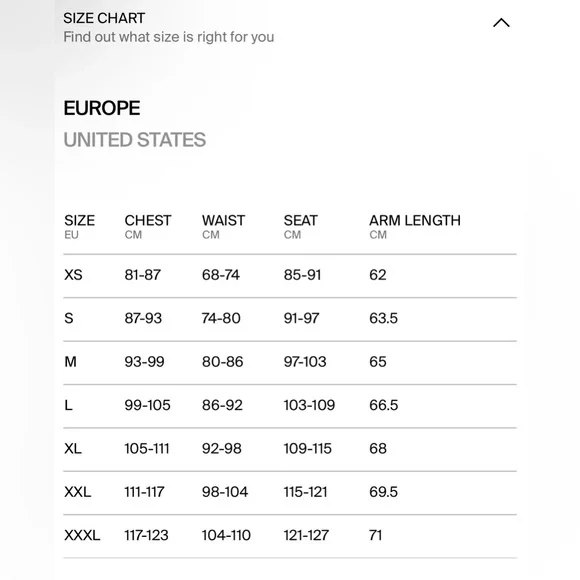Select the S size row label
Screen dimensions: 580x580
[x=69, y=318]
